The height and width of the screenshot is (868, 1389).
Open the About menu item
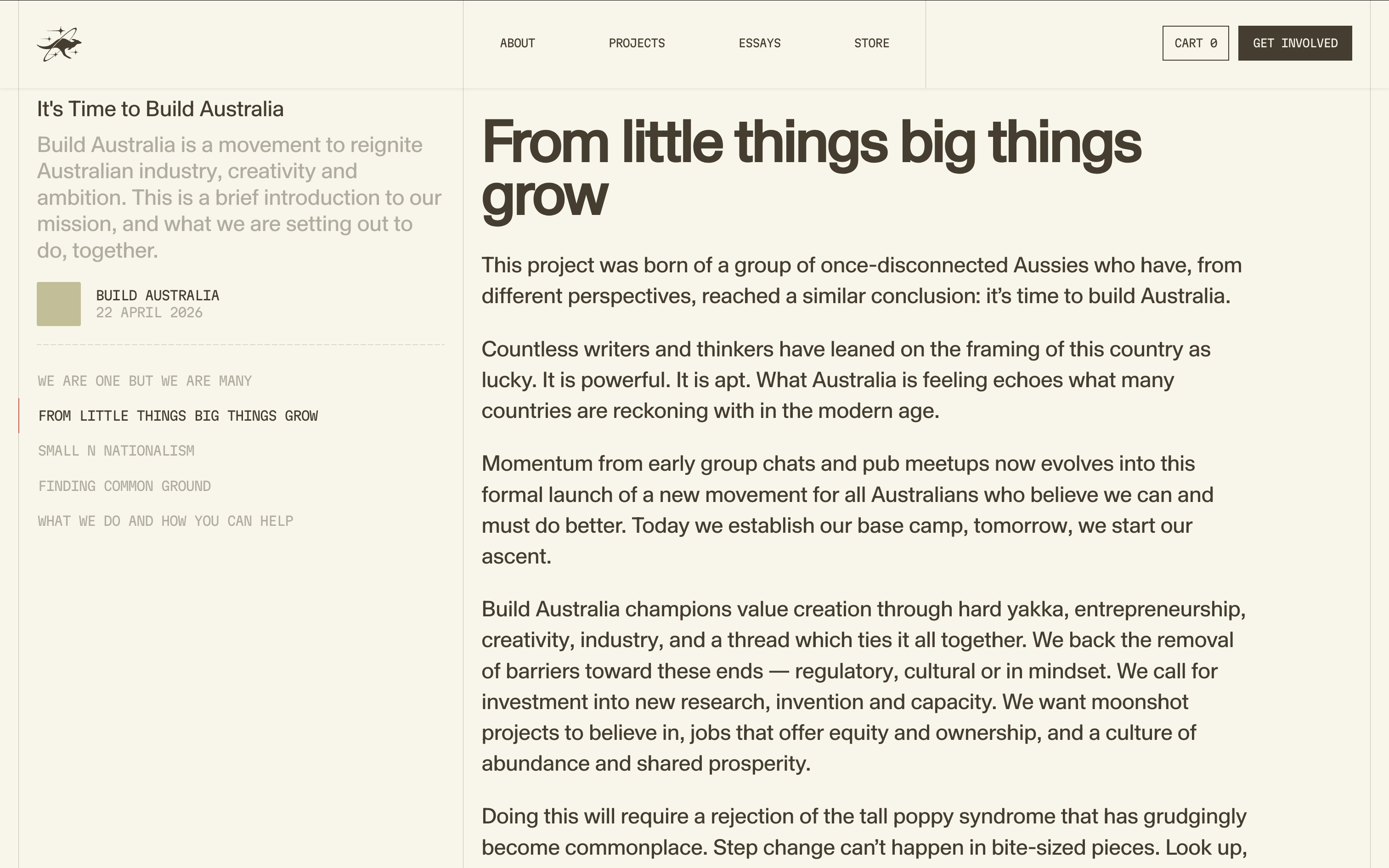coord(517,43)
